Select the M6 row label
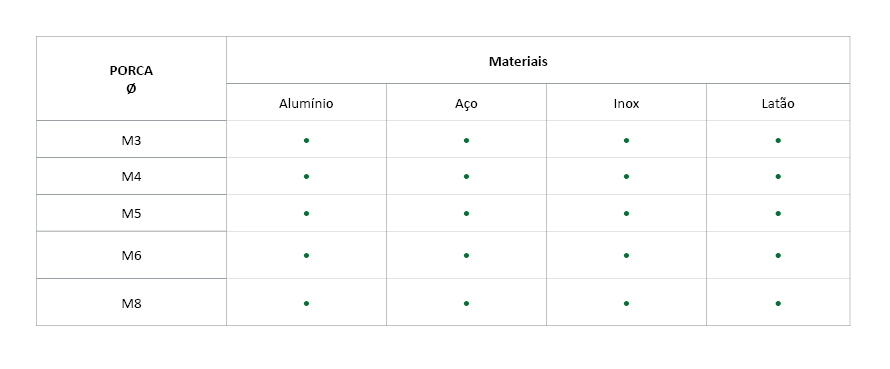Viewport: 890px width, 369px height. tap(132, 255)
